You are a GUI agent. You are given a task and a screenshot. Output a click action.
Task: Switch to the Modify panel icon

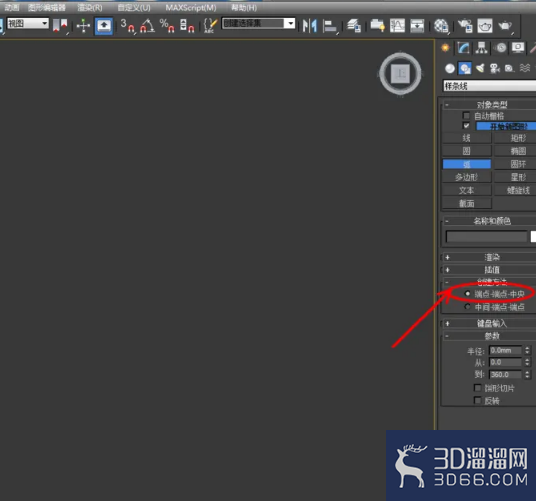click(x=463, y=48)
